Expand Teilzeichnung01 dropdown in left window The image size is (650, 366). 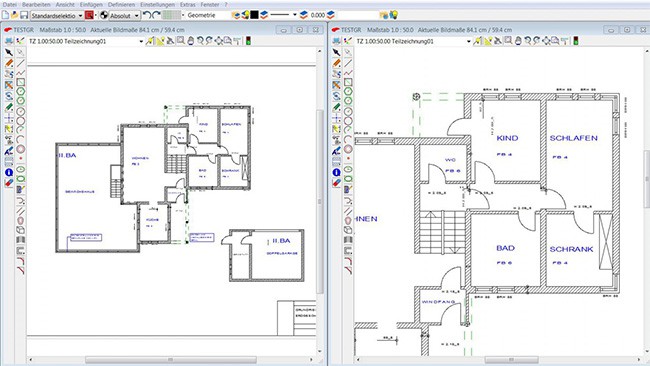click(x=141, y=41)
